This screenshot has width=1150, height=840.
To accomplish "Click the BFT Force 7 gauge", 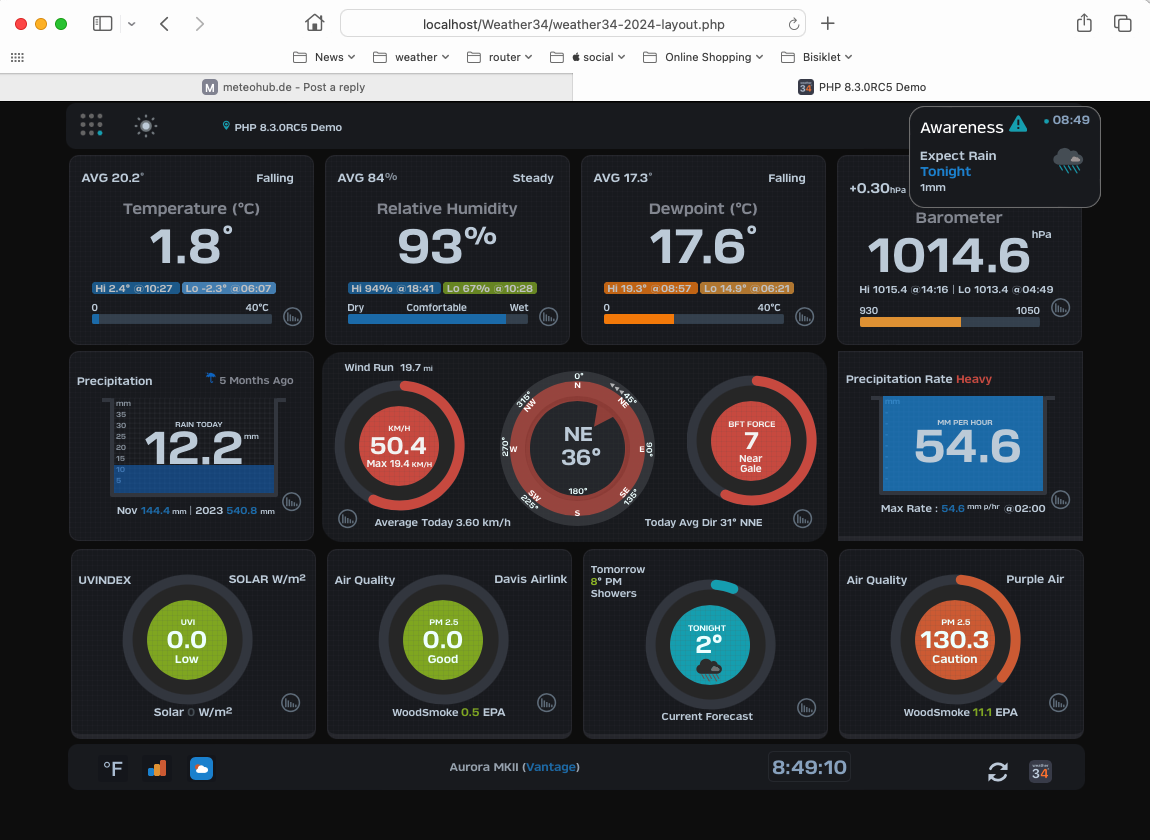I will click(x=751, y=441).
